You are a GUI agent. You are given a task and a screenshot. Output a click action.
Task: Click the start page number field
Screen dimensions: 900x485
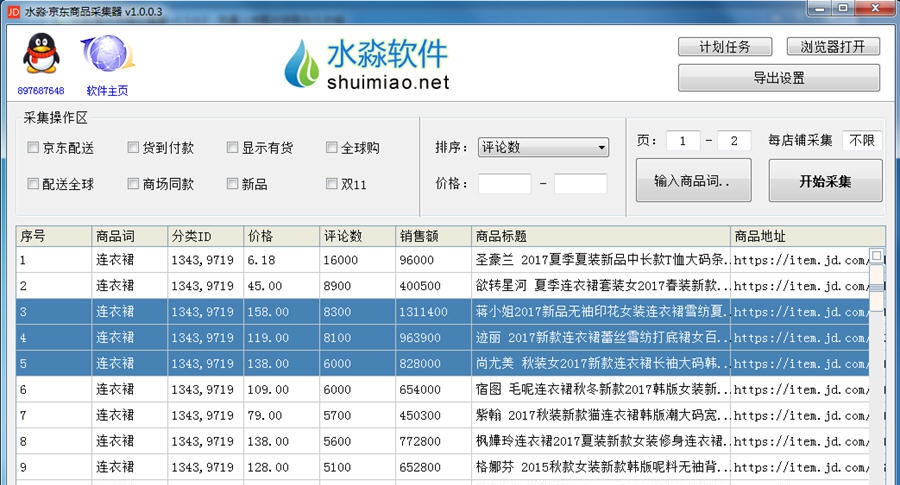pyautogui.click(x=683, y=141)
